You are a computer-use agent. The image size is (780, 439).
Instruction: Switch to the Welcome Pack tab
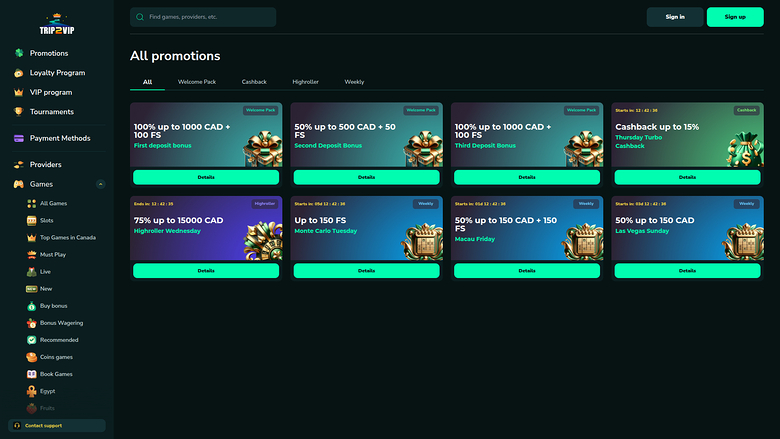(x=197, y=82)
